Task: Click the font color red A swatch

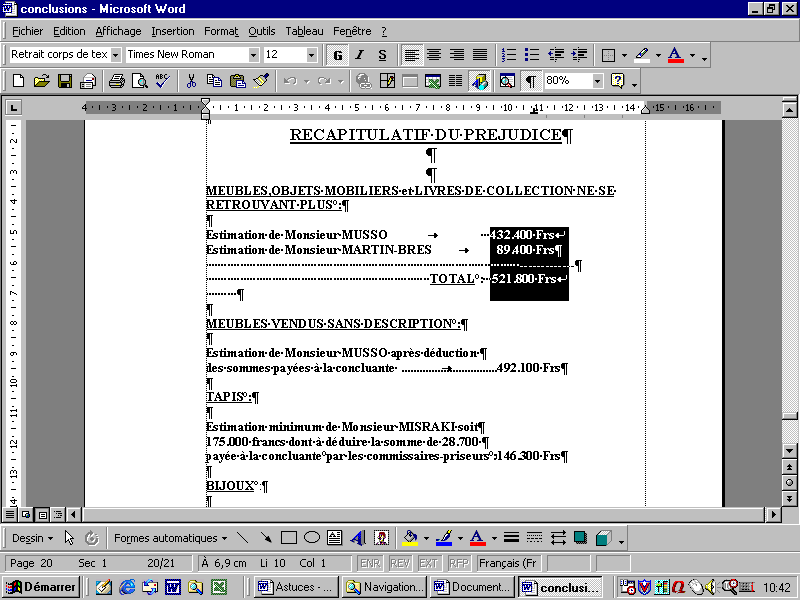Action: pyautogui.click(x=676, y=54)
